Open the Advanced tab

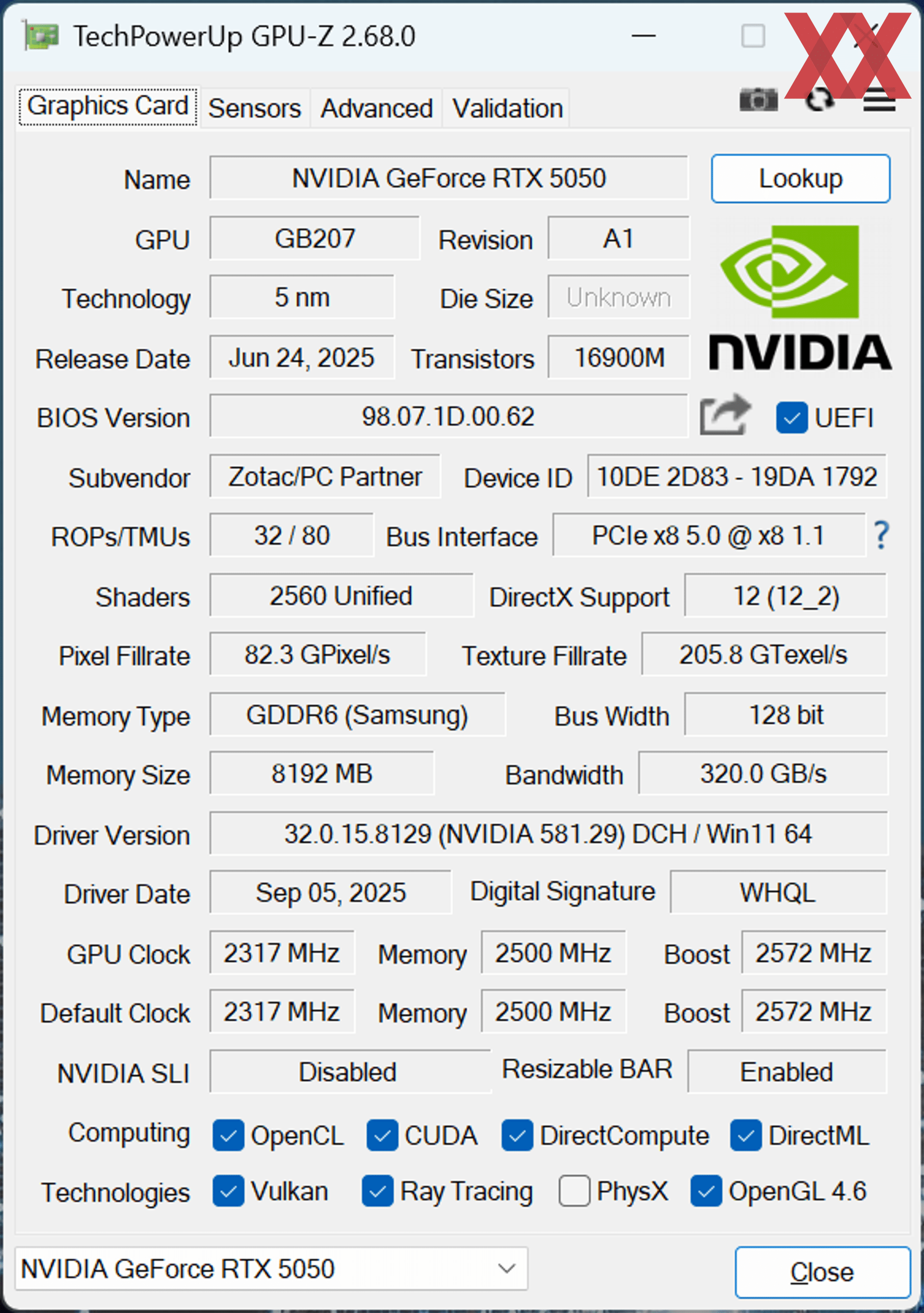tap(376, 108)
